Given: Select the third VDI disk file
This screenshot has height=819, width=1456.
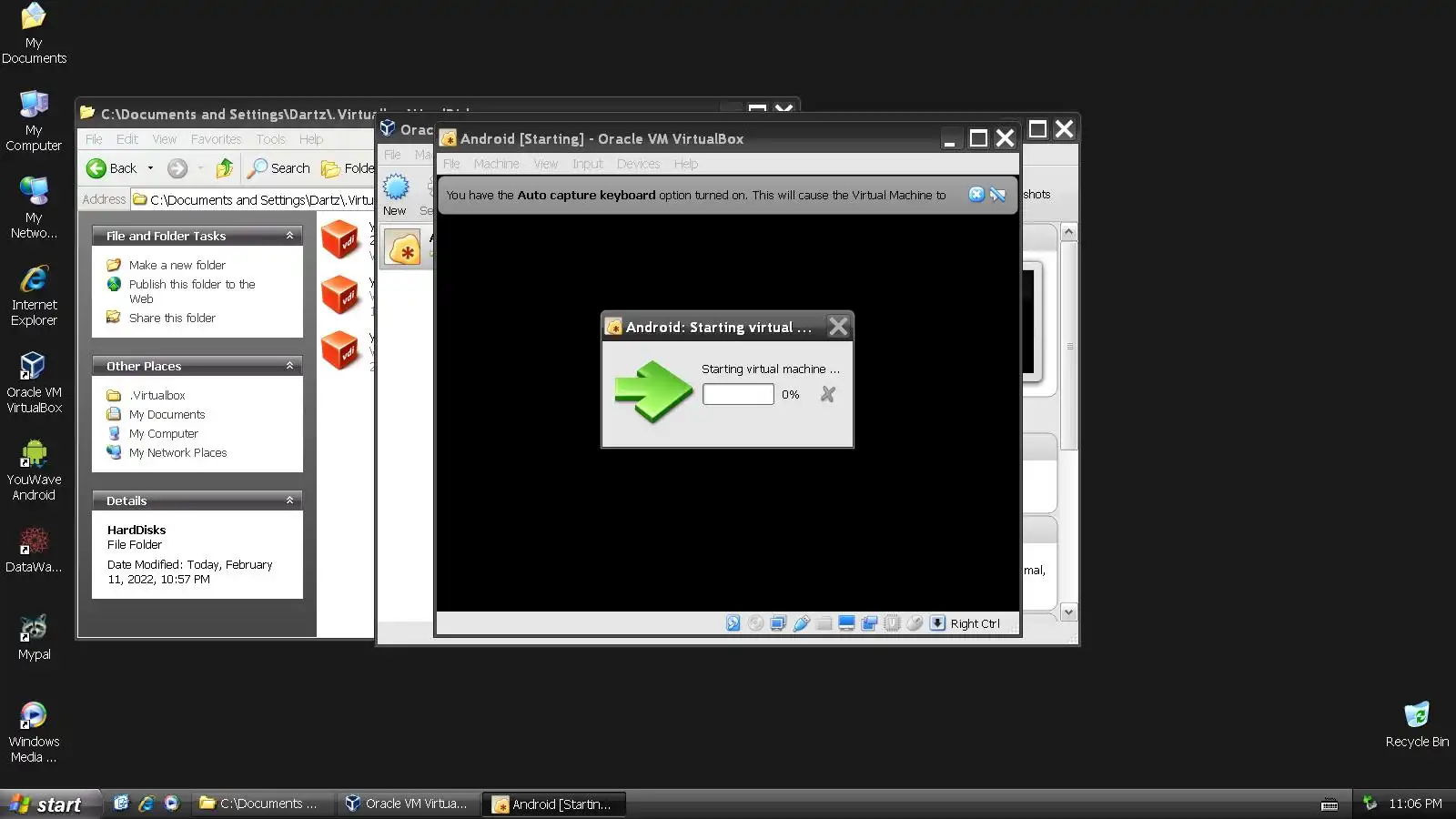Looking at the screenshot, I should coord(340,350).
